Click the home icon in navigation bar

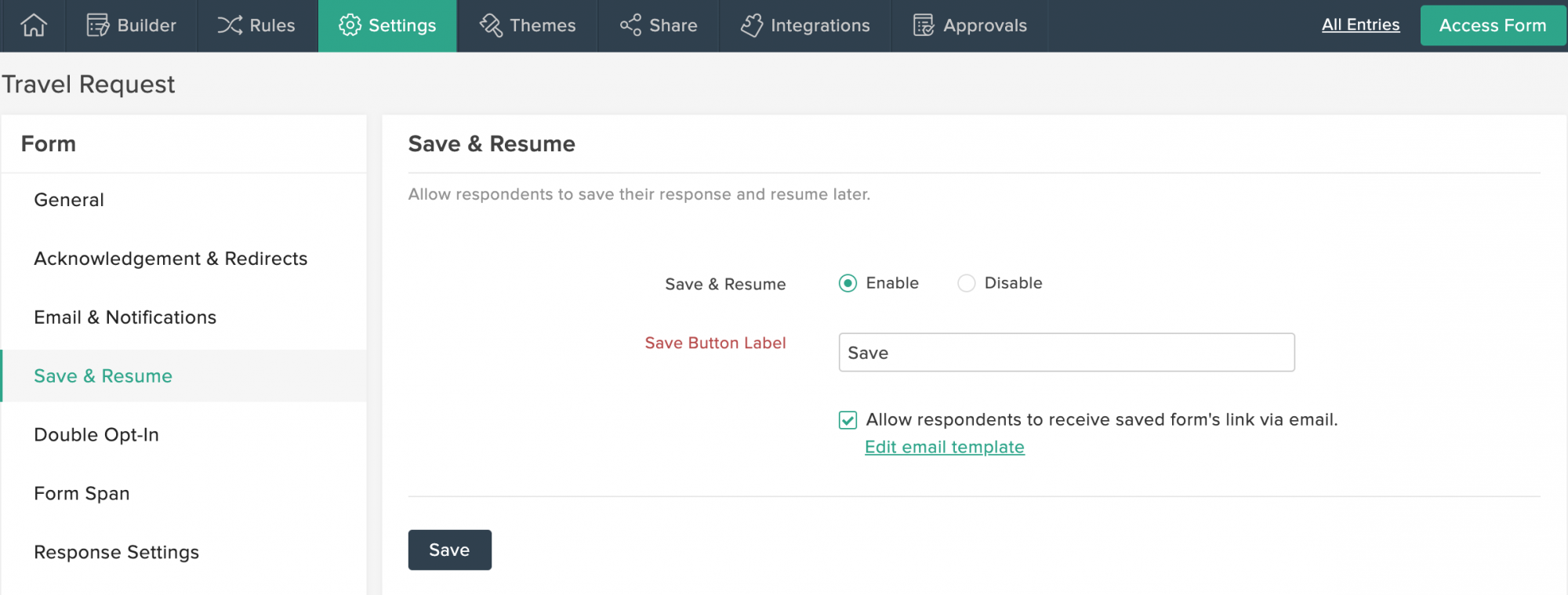[34, 25]
